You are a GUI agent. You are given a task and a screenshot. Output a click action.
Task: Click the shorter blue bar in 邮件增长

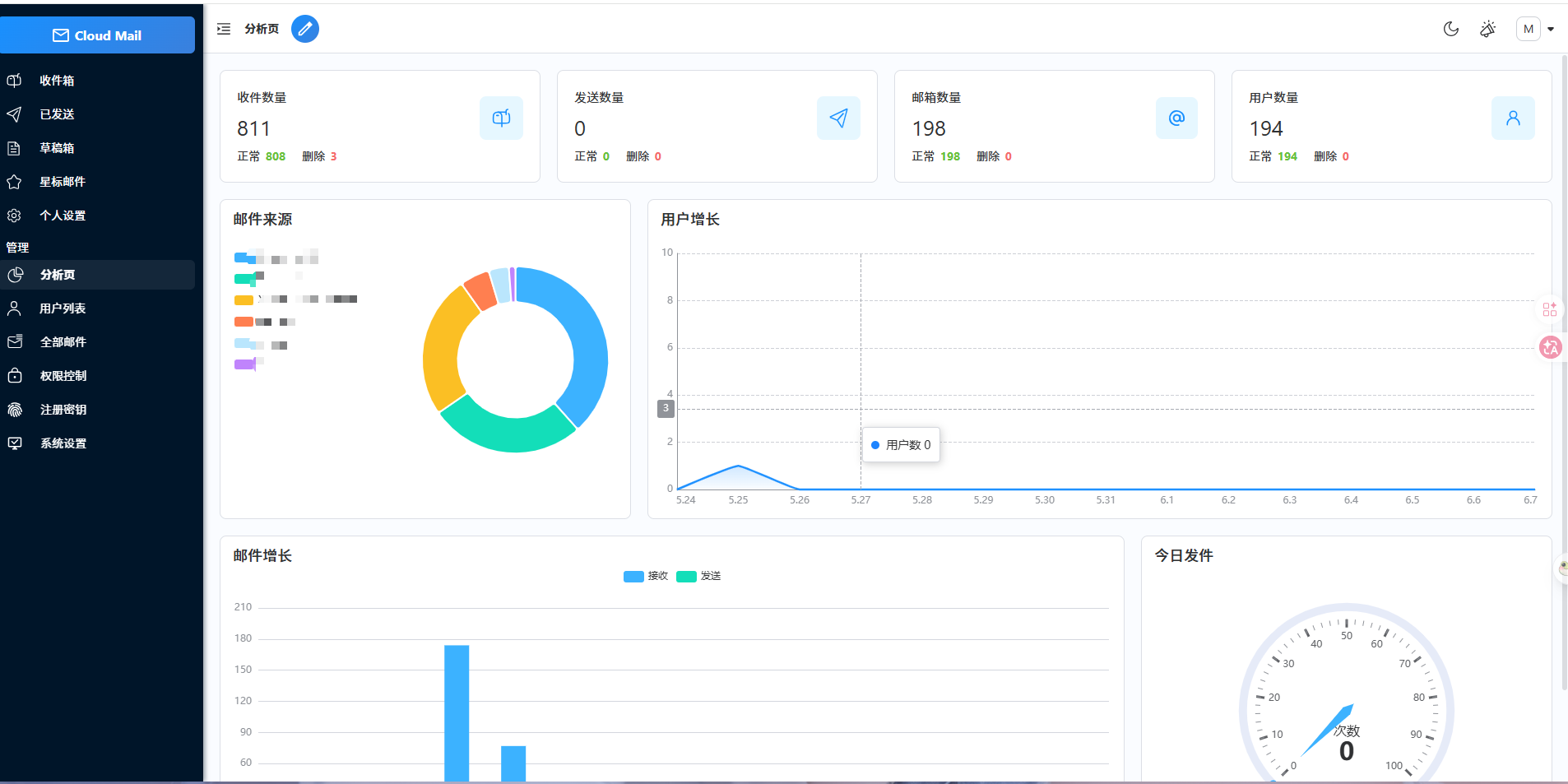pos(513,763)
